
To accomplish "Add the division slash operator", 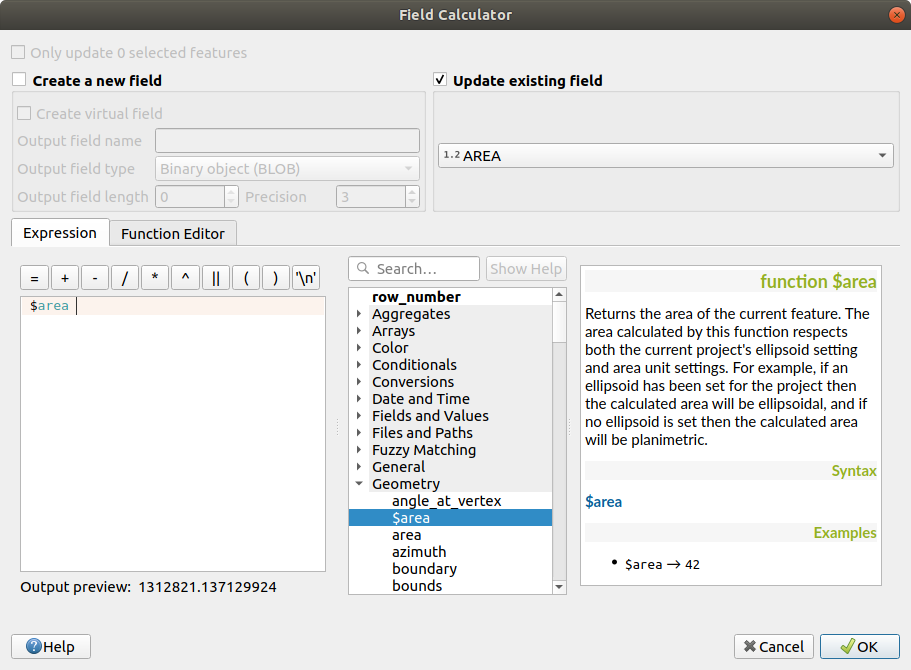I will tap(125, 279).
